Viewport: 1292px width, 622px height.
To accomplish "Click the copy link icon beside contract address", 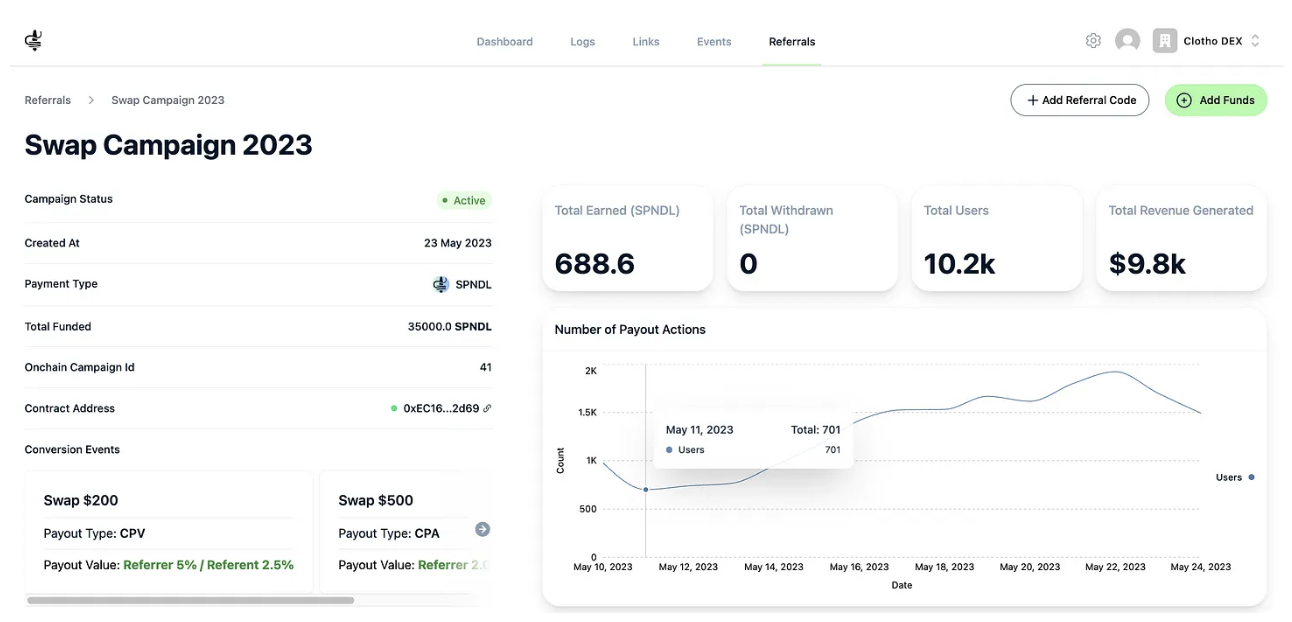I will [x=487, y=409].
